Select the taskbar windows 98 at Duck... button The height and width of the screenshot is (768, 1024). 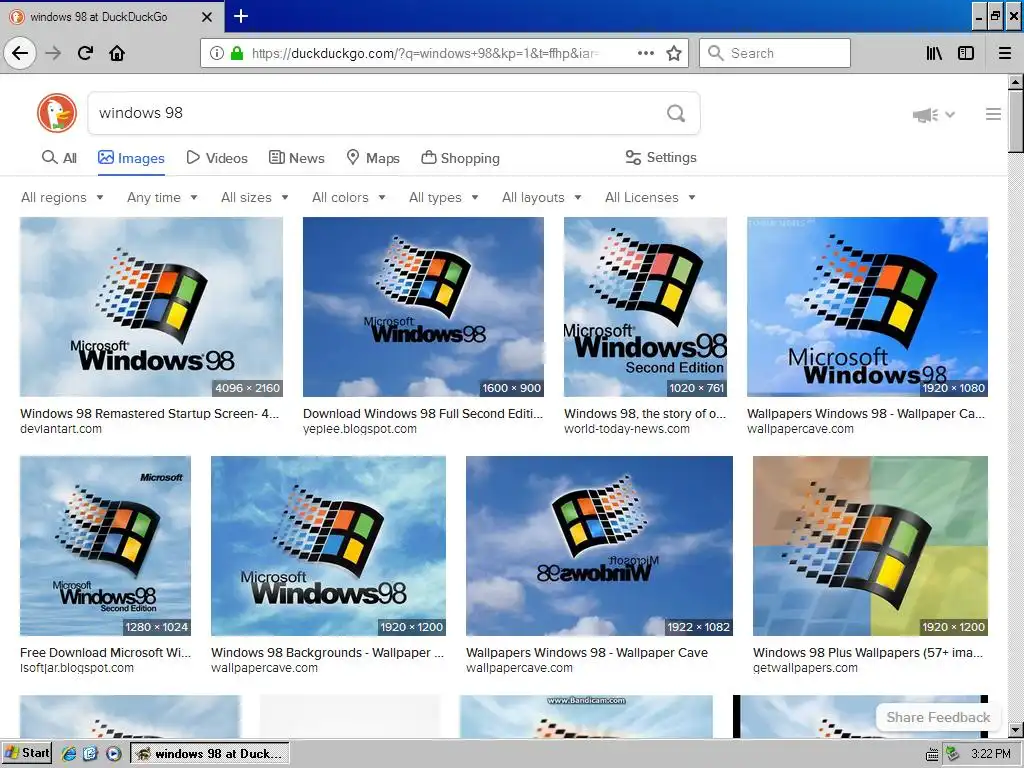tap(210, 754)
